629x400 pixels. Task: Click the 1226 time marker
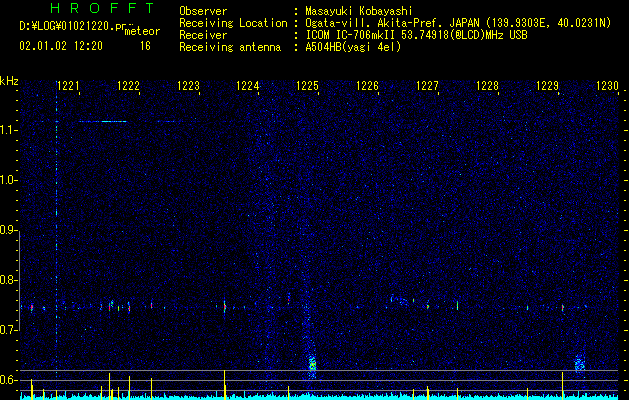pyautogui.click(x=367, y=86)
